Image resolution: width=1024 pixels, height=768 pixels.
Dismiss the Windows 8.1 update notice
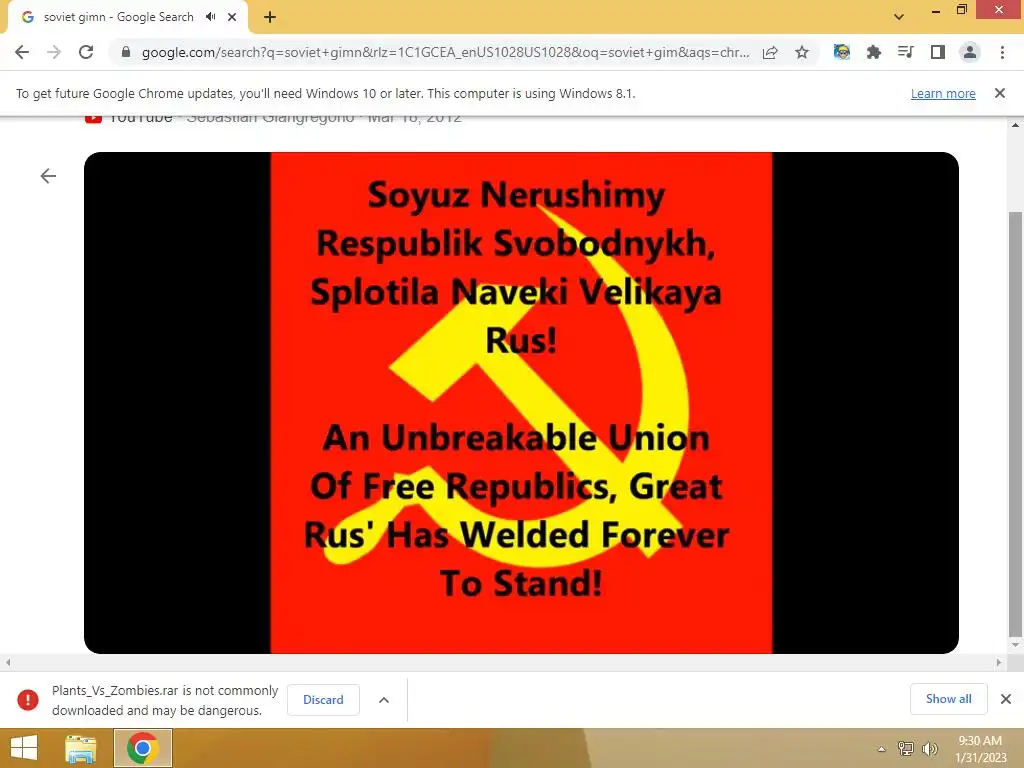point(1000,93)
